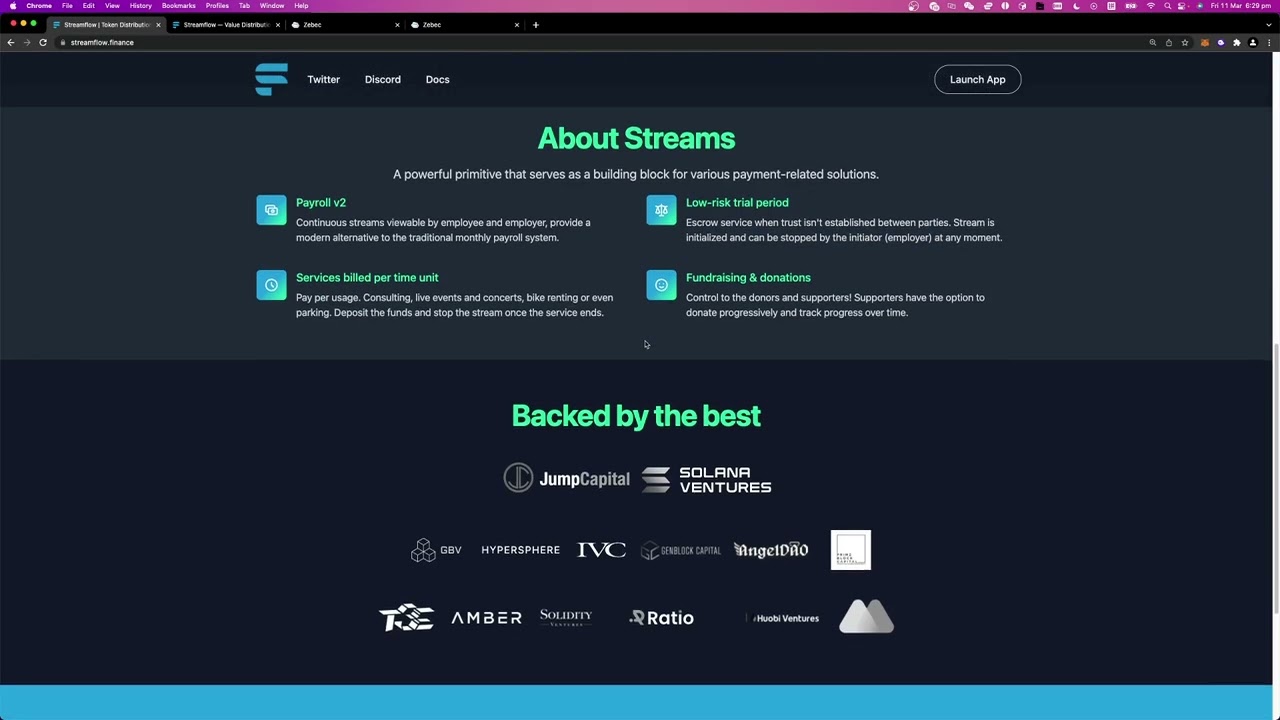This screenshot has width=1280, height=720.
Task: Switch to Streamflow Value Distribution tab
Action: [x=226, y=24]
